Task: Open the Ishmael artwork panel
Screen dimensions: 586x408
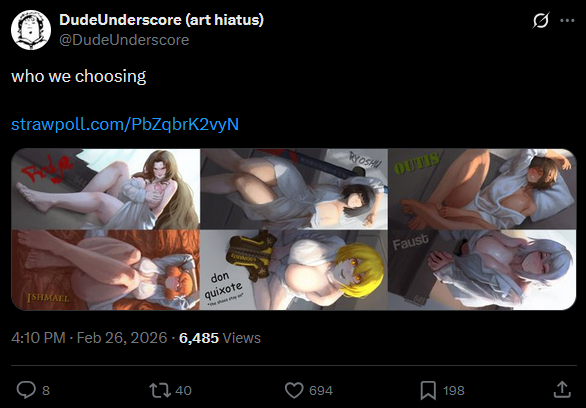Action: pyautogui.click(x=105, y=270)
